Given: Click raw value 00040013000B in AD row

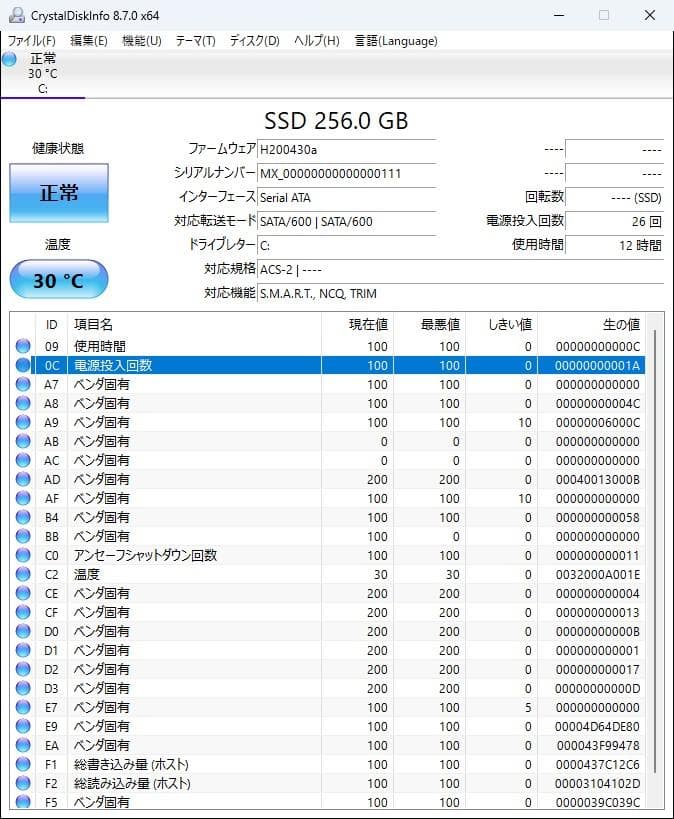Looking at the screenshot, I should 598,479.
